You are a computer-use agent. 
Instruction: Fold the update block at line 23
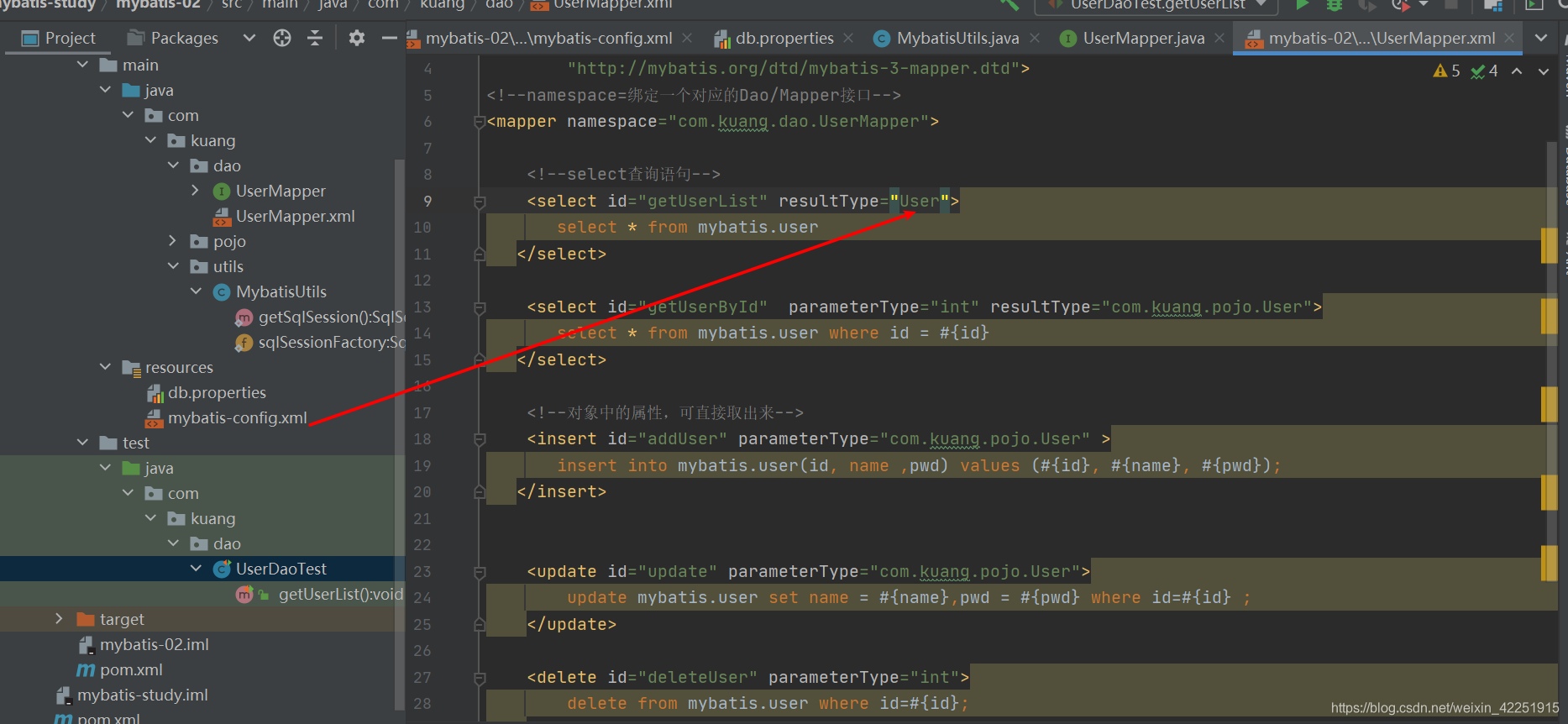coord(480,572)
